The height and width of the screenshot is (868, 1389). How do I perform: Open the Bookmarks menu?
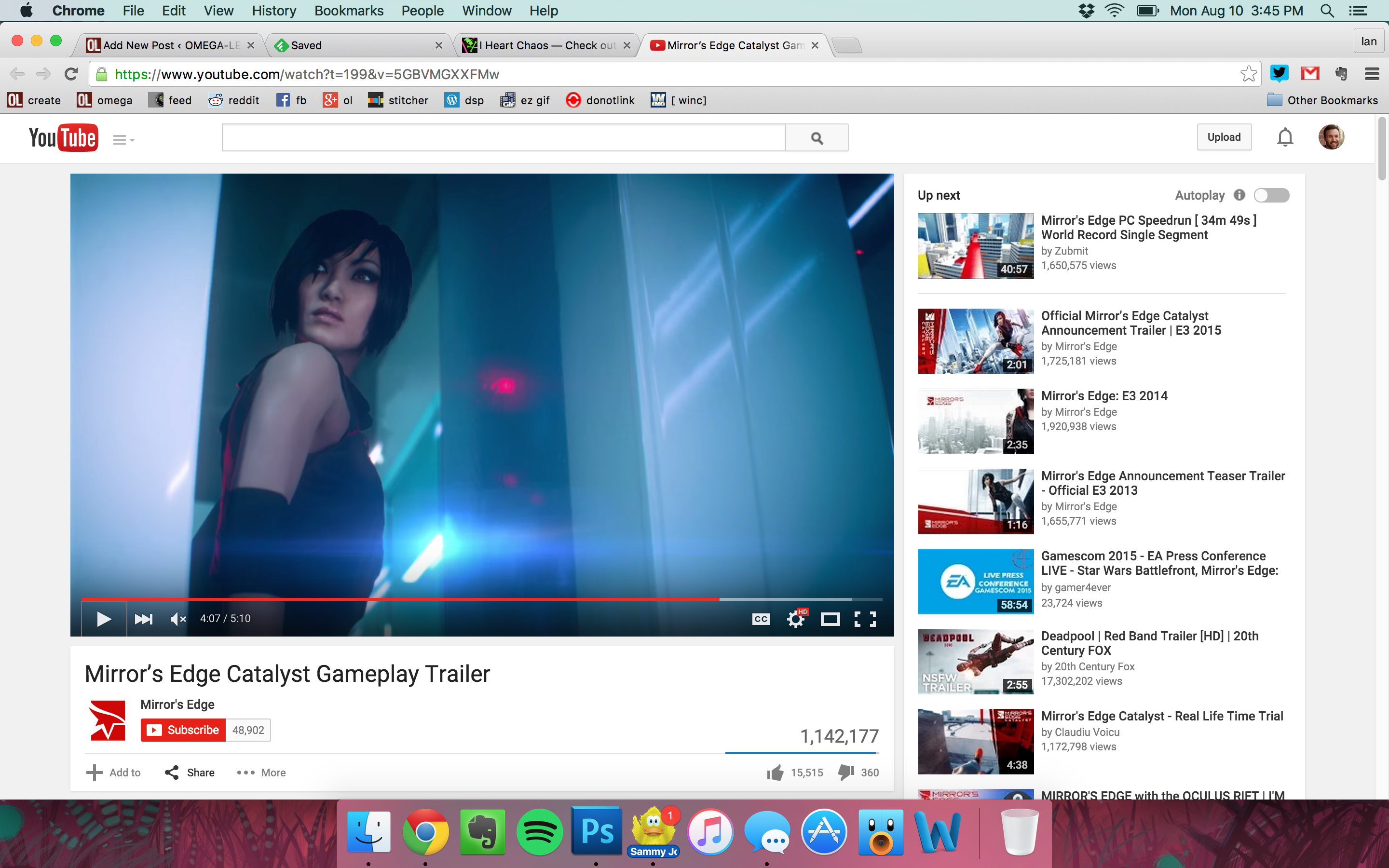(x=349, y=10)
